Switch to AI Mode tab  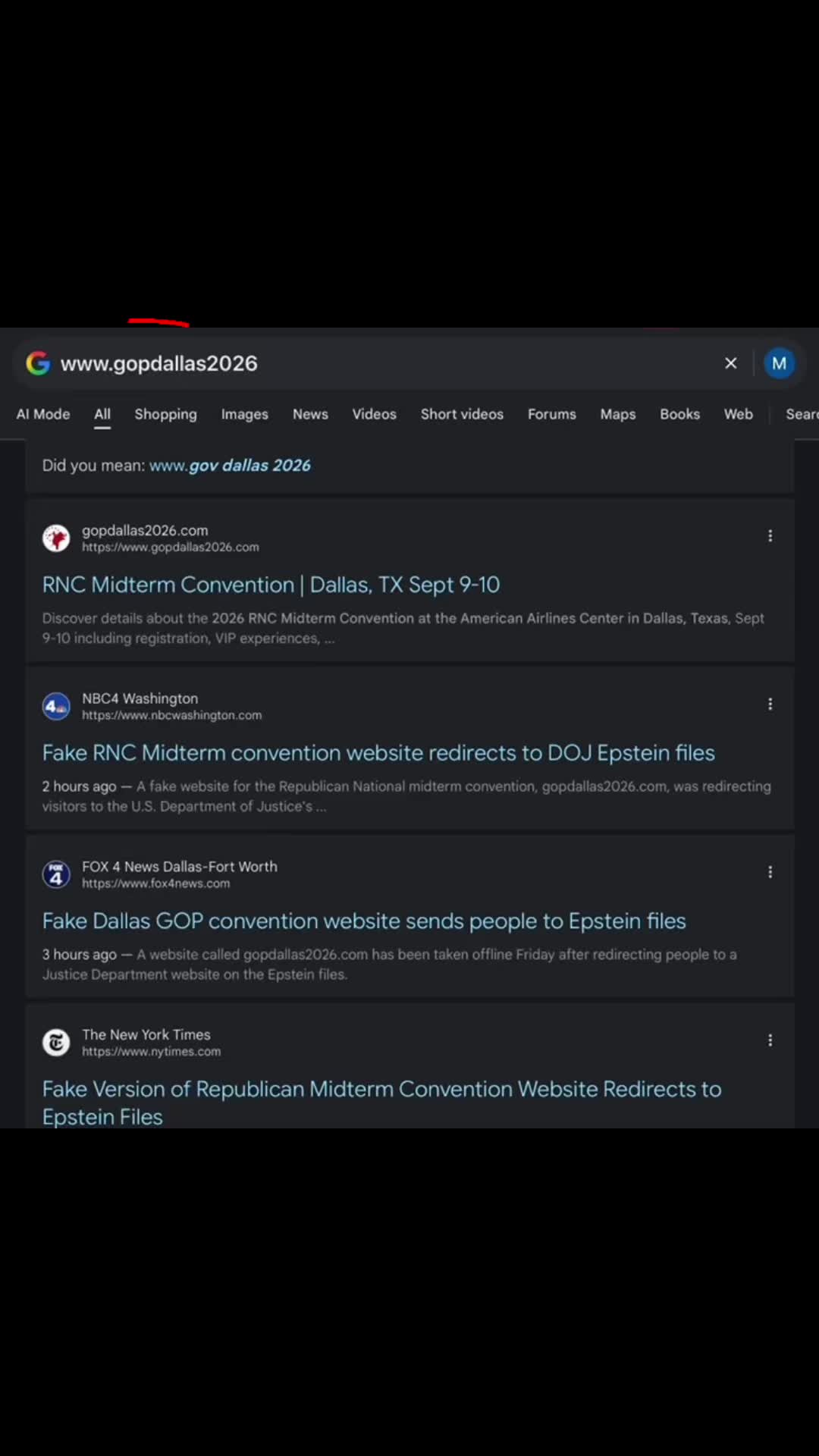point(43,414)
